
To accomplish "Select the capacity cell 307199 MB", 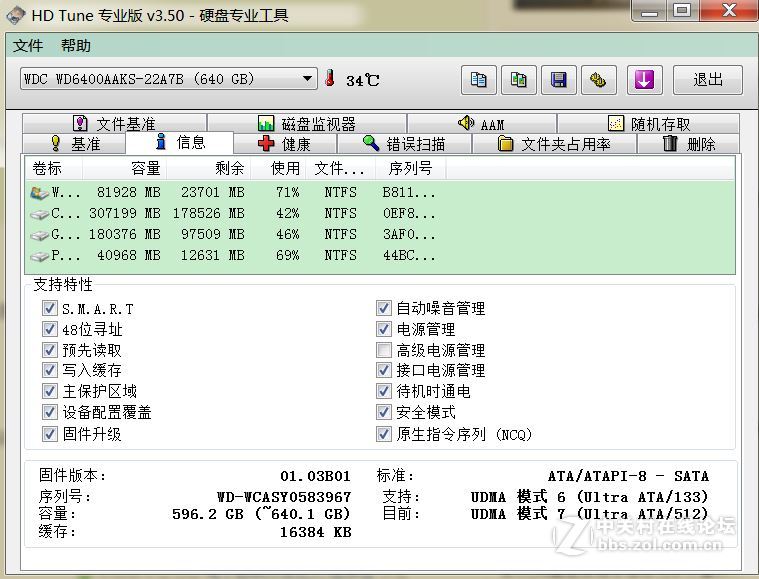I will click(124, 213).
